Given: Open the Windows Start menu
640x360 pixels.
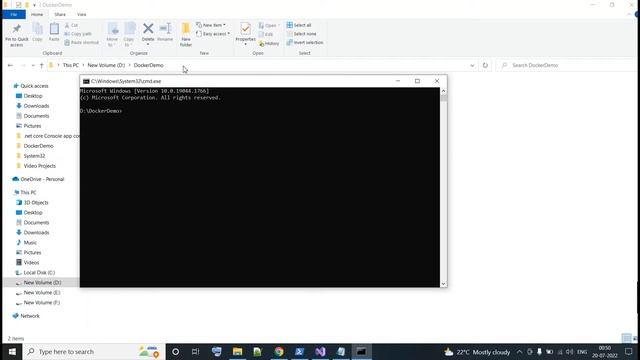Looking at the screenshot, I should pos(12,351).
